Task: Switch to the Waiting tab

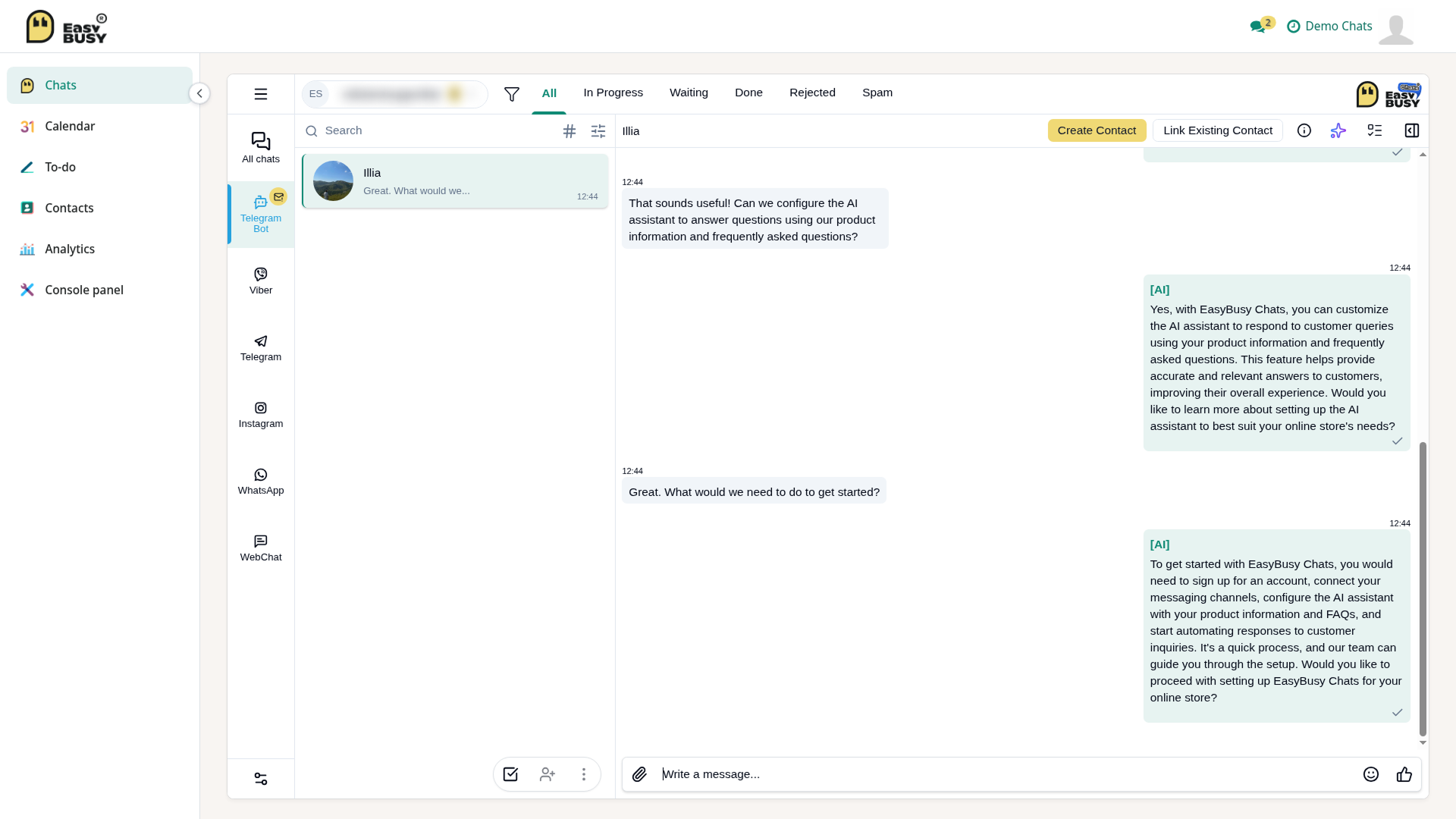Action: tap(689, 93)
